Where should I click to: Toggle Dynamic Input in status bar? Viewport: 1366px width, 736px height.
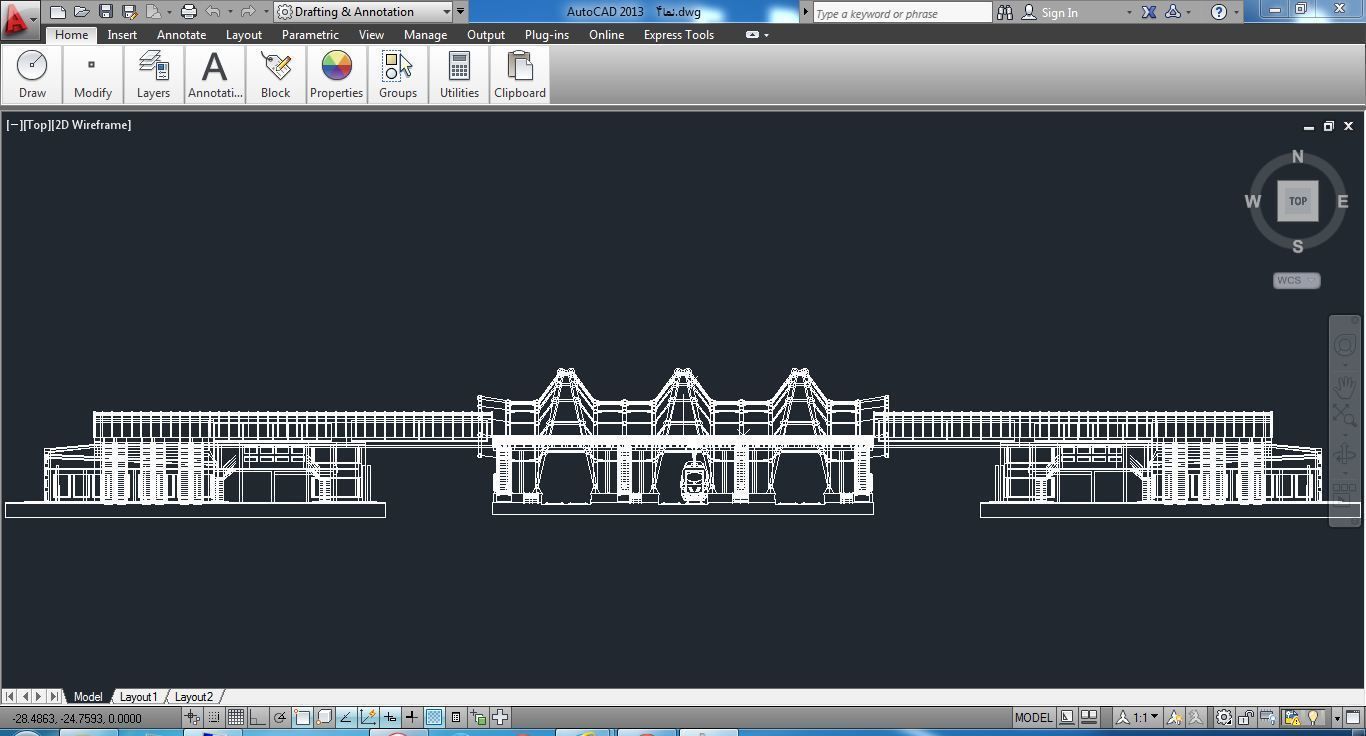(x=390, y=717)
